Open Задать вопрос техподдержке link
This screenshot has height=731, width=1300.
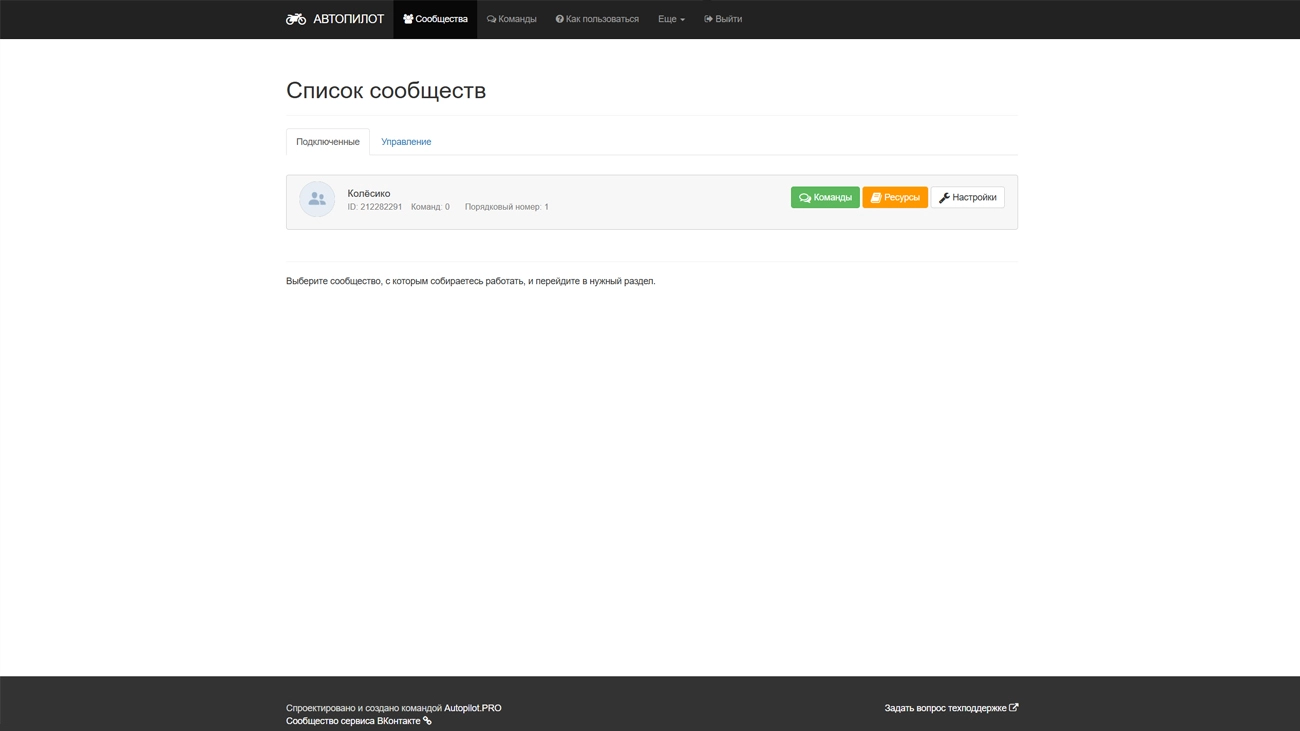945,708
